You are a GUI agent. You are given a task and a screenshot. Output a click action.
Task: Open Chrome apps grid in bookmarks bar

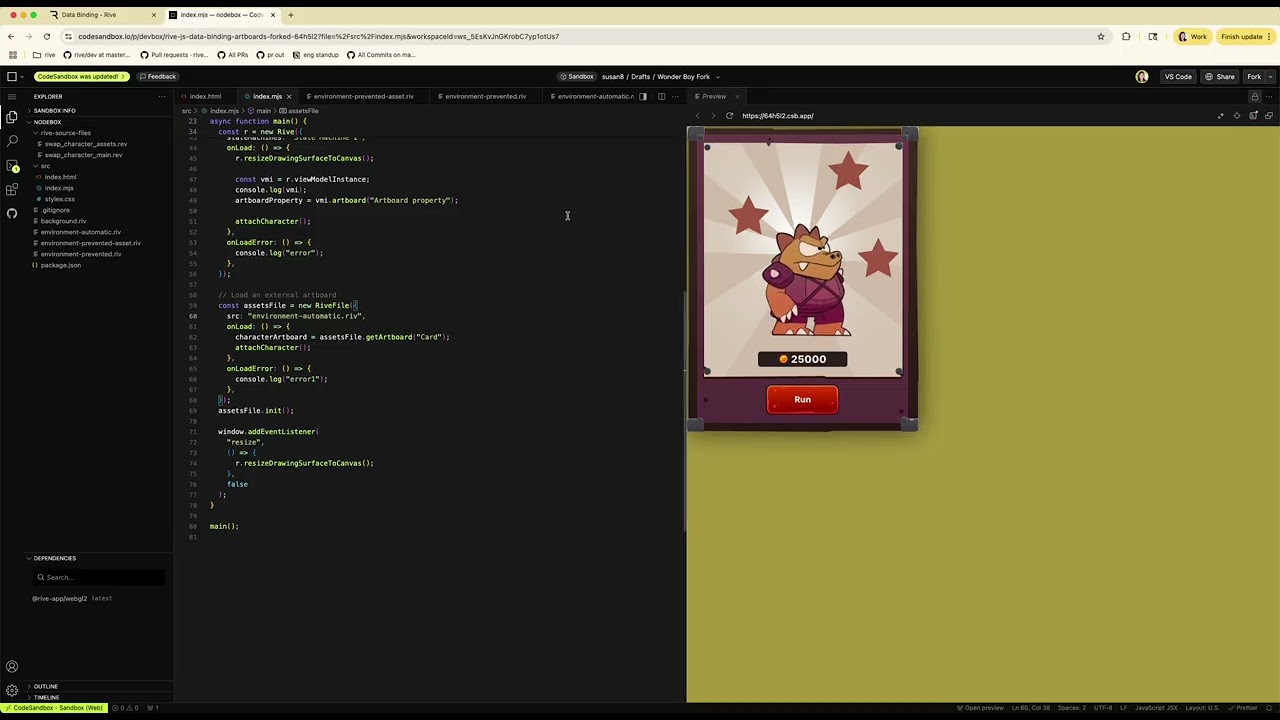coord(12,55)
